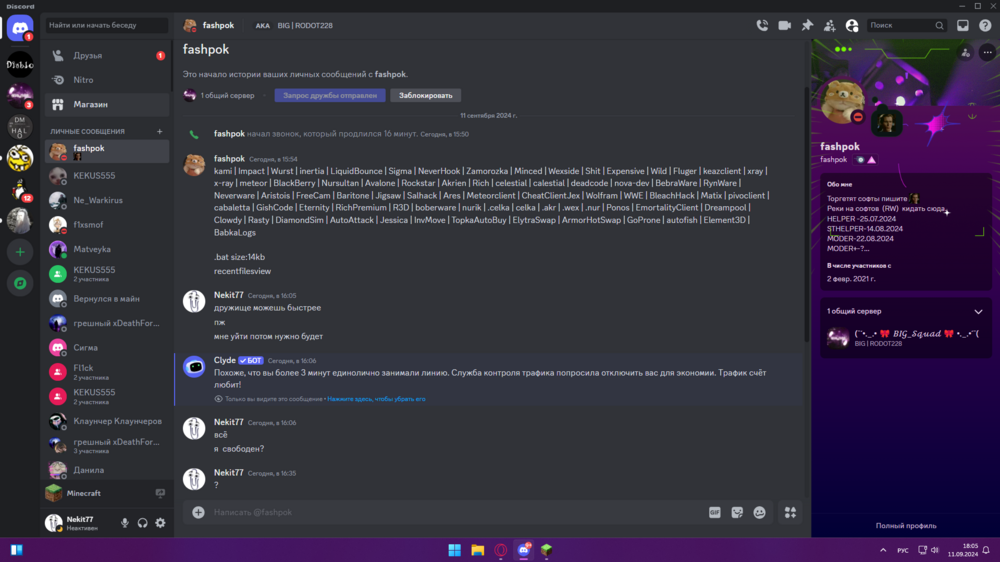Open the sticker picker icon
The width and height of the screenshot is (1000, 562).
point(737,512)
